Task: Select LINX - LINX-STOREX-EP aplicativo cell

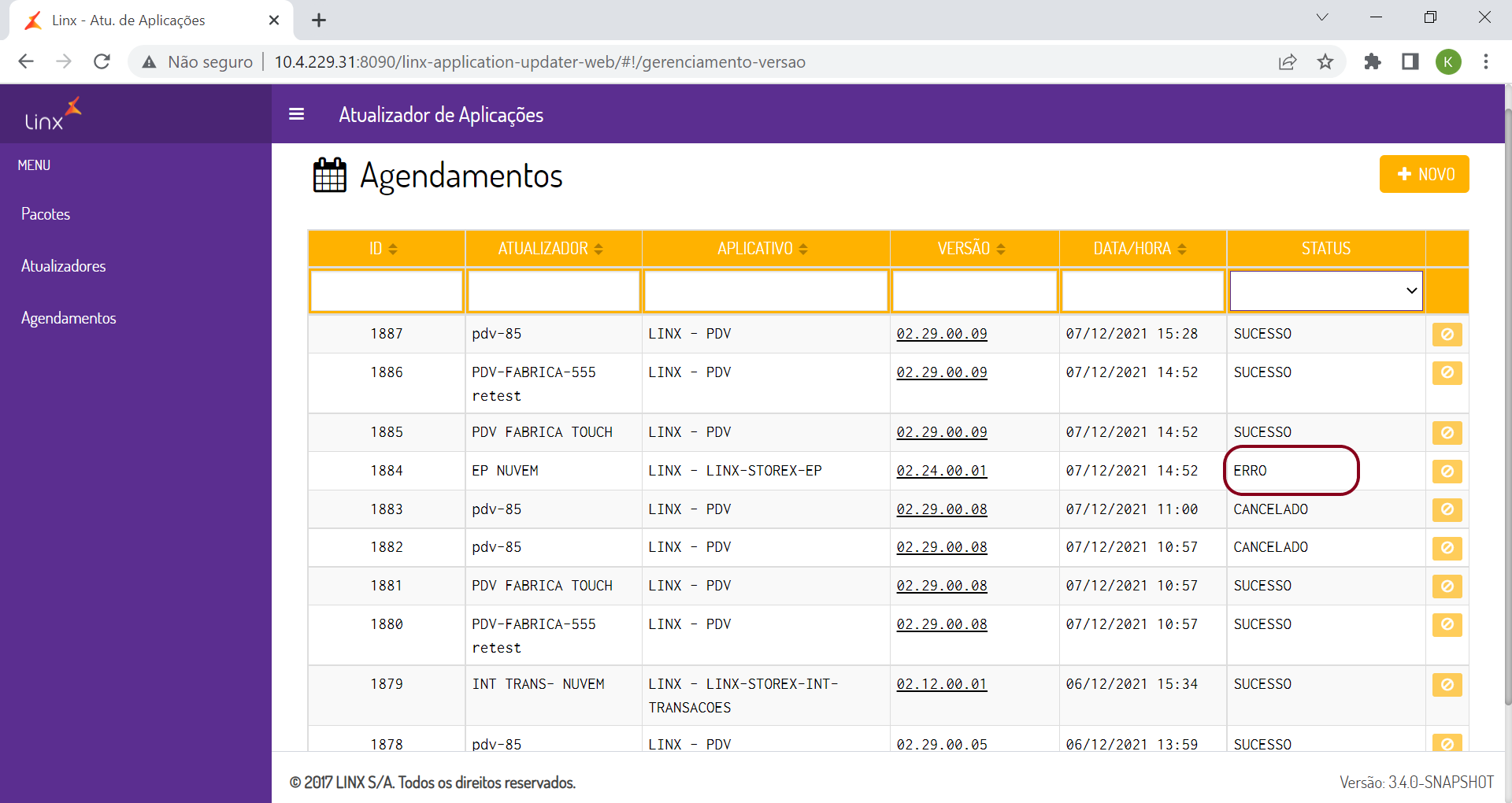Action: 766,471
